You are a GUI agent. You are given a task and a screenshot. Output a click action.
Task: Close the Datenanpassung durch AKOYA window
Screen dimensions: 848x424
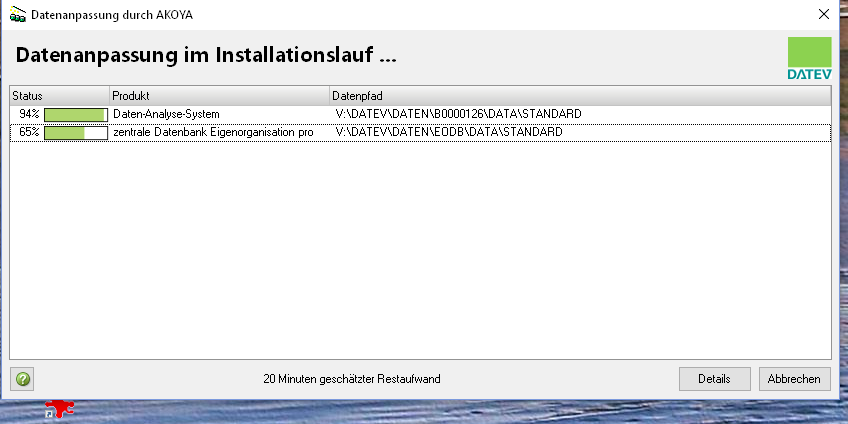(824, 14)
